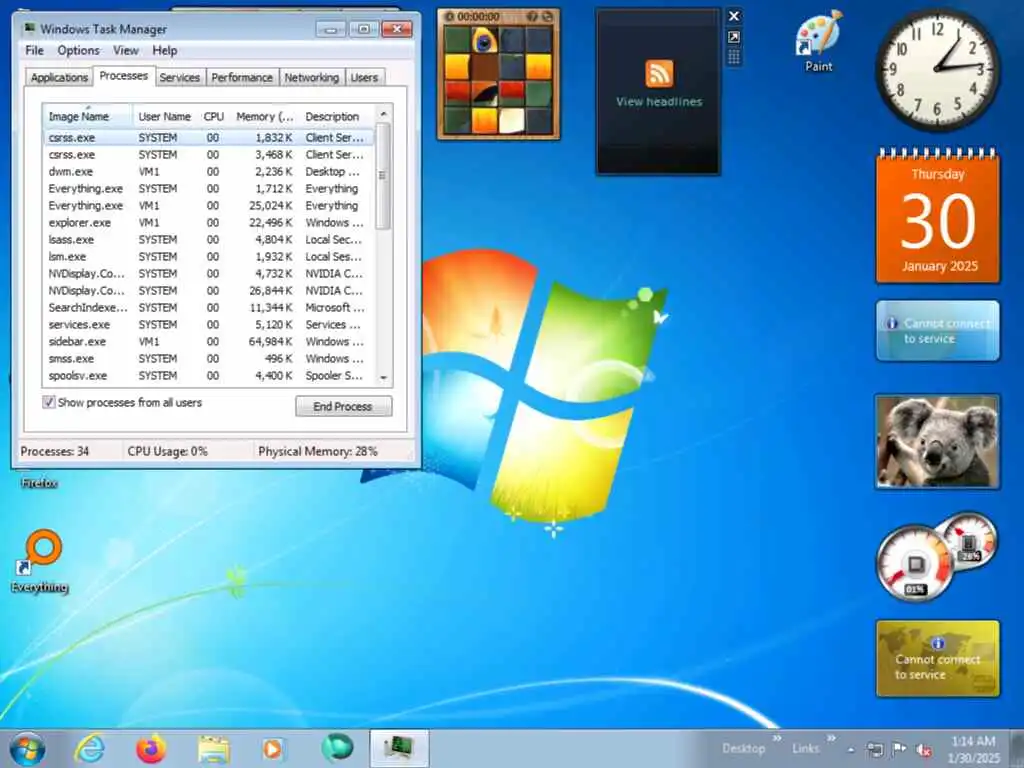Click the Desktop toolbar label on taskbar
Image resolution: width=1024 pixels, height=768 pixels.
click(744, 749)
